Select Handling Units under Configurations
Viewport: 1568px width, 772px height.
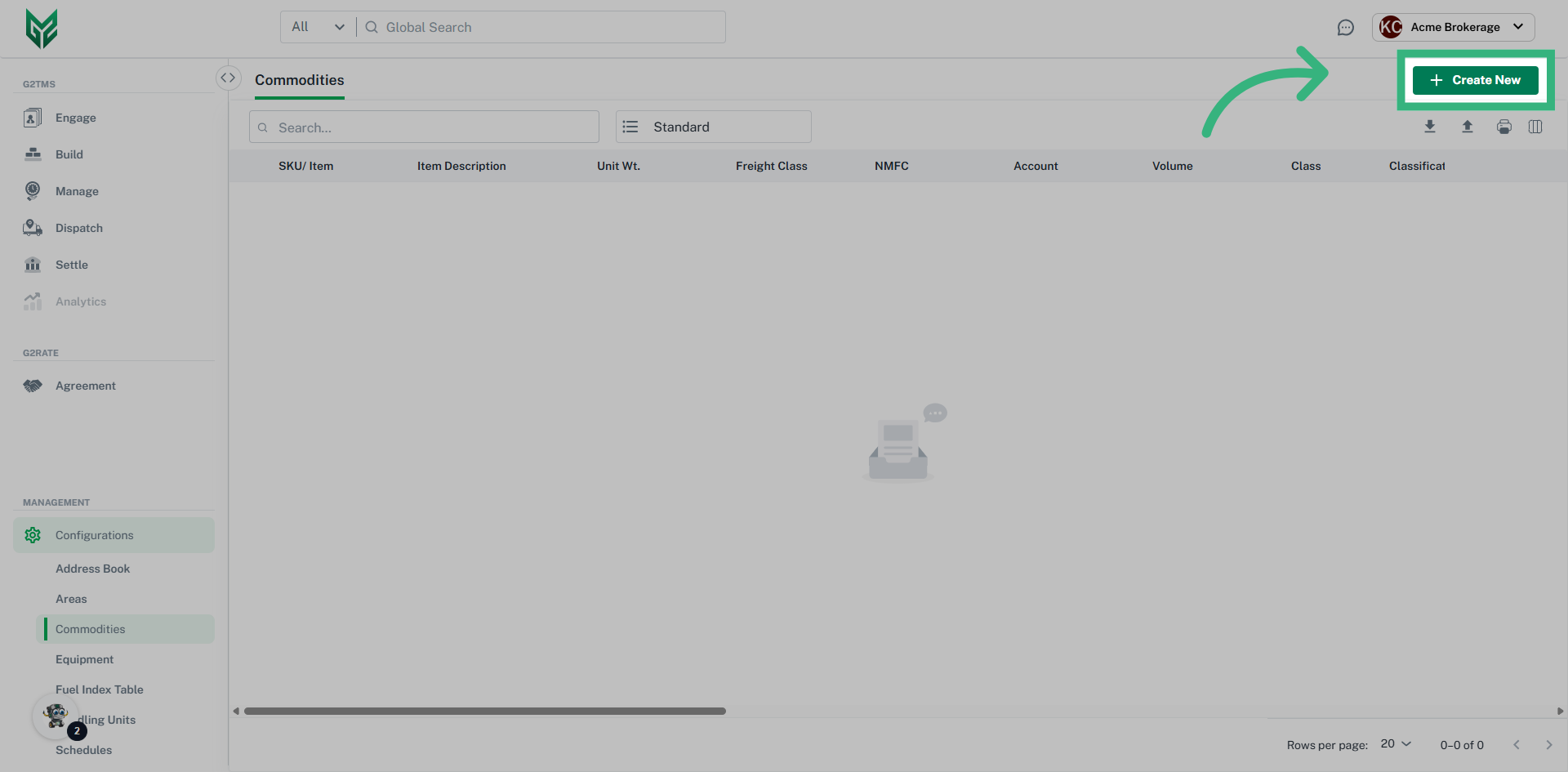[x=107, y=720]
